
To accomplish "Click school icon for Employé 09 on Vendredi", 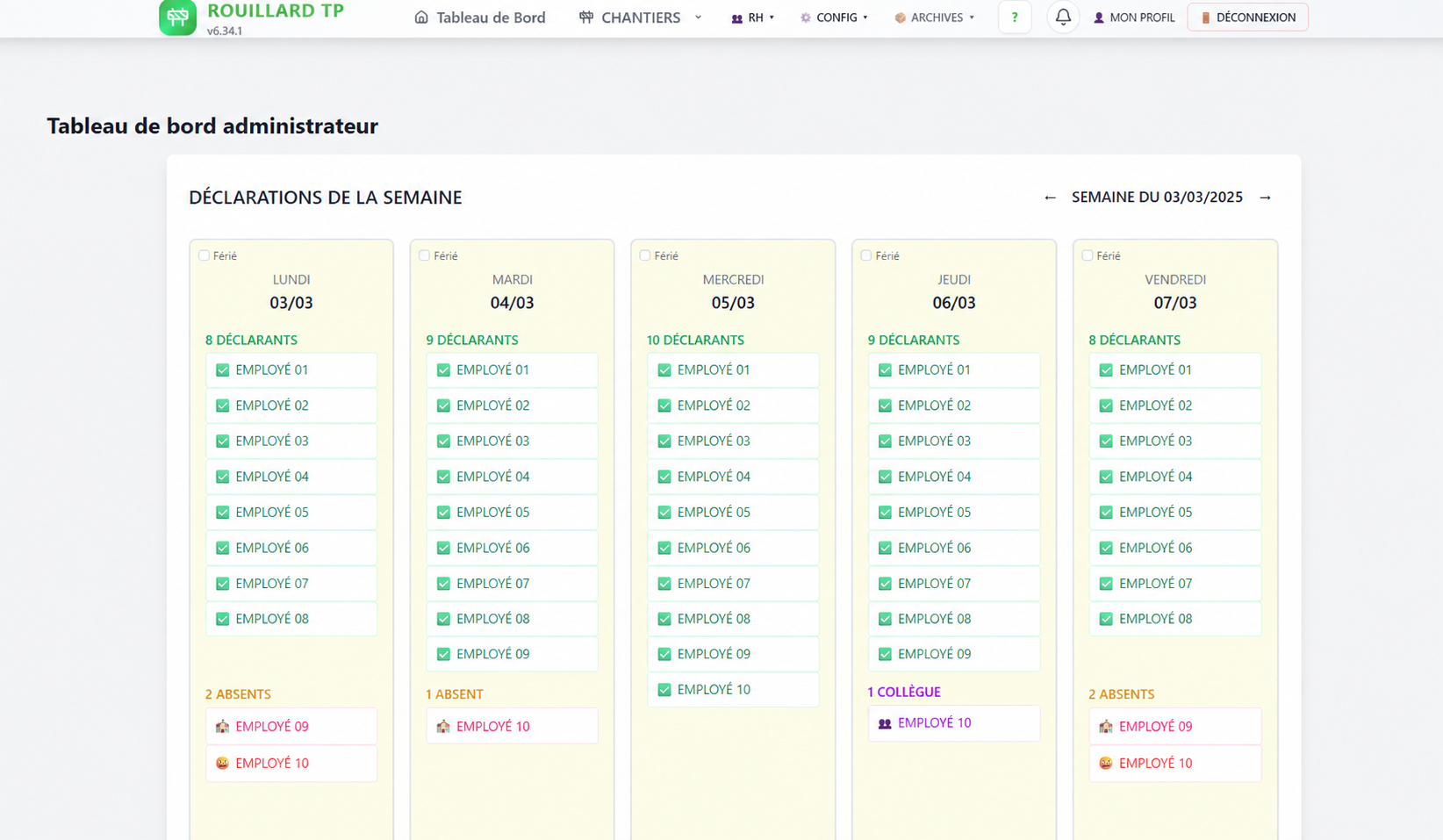I will coord(1106,727).
